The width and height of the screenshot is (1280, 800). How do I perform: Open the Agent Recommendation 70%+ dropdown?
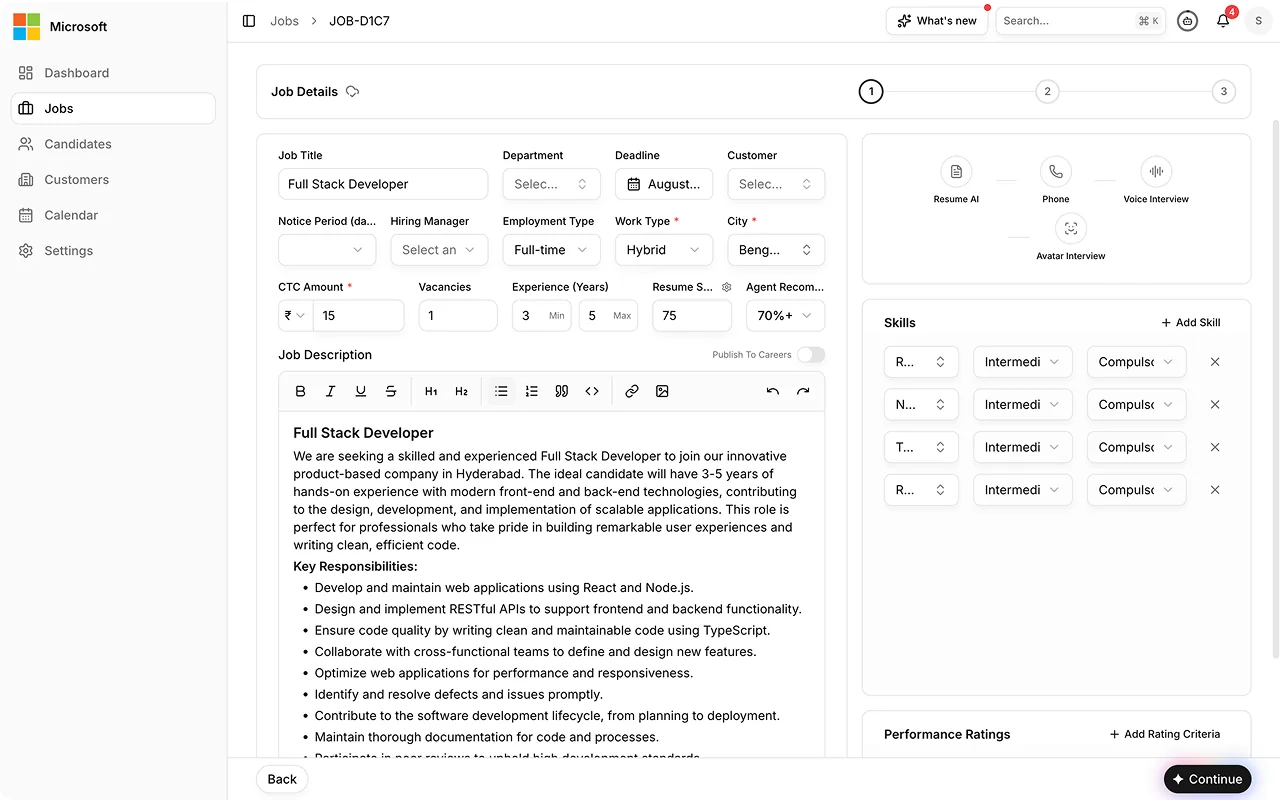click(x=786, y=315)
